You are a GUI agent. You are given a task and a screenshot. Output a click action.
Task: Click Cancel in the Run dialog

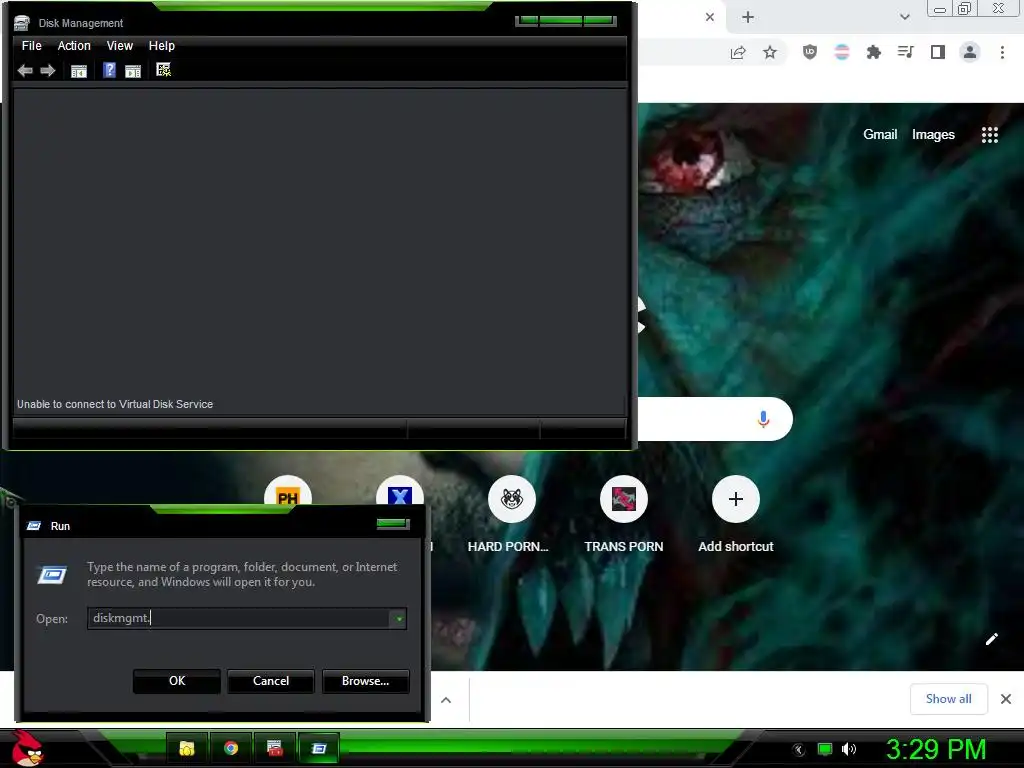point(271,681)
